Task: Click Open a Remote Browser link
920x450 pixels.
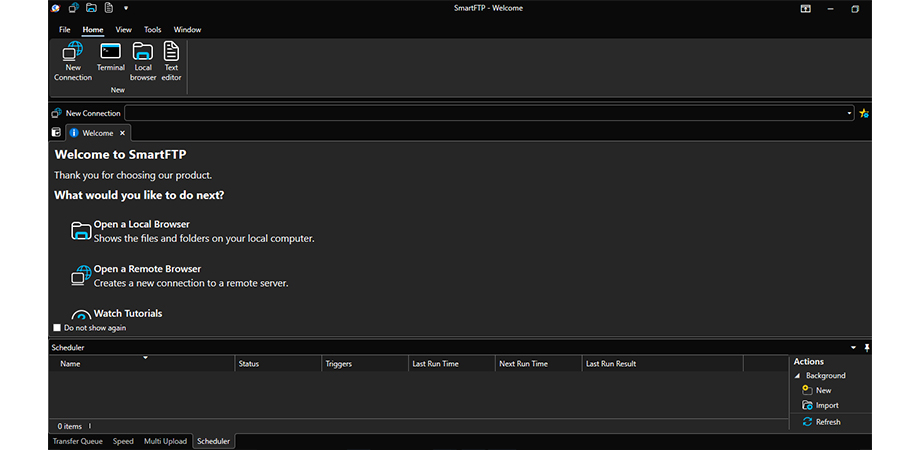Action: pyautogui.click(x=147, y=269)
